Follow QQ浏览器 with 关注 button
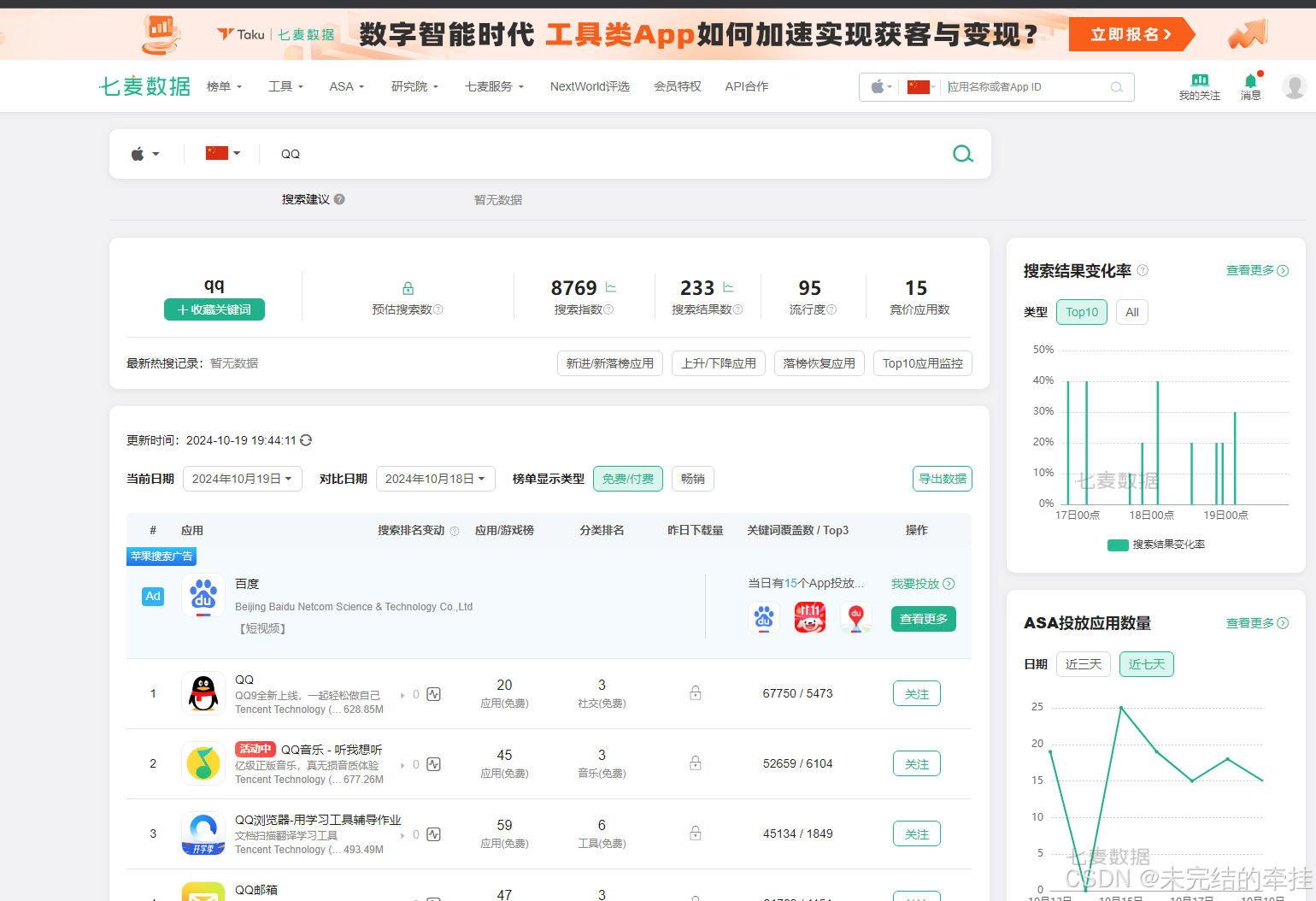The image size is (1316, 901). click(x=917, y=833)
